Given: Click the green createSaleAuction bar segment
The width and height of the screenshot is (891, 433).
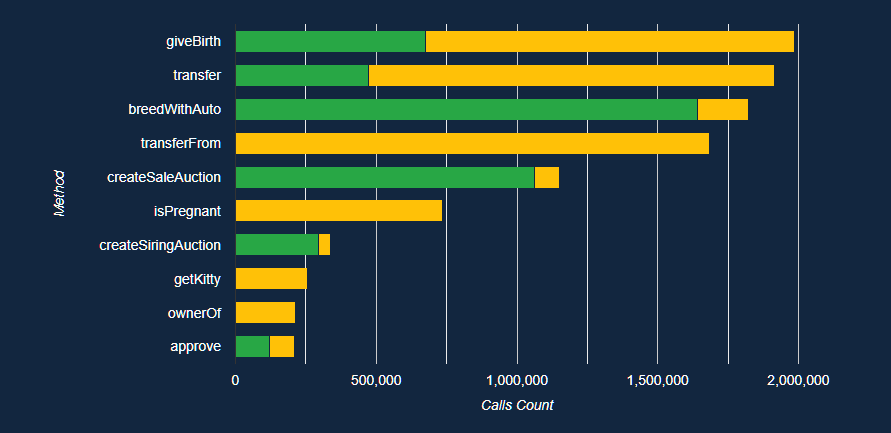Looking at the screenshot, I should (385, 177).
